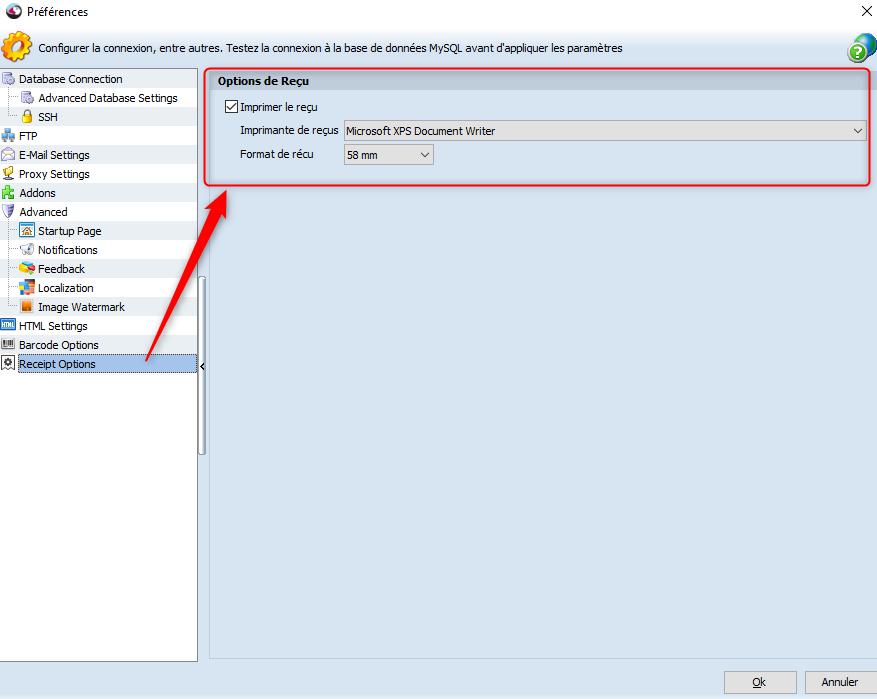Screen dimensions: 877x699
Task: Click the Startup Page icon
Action: pos(27,231)
